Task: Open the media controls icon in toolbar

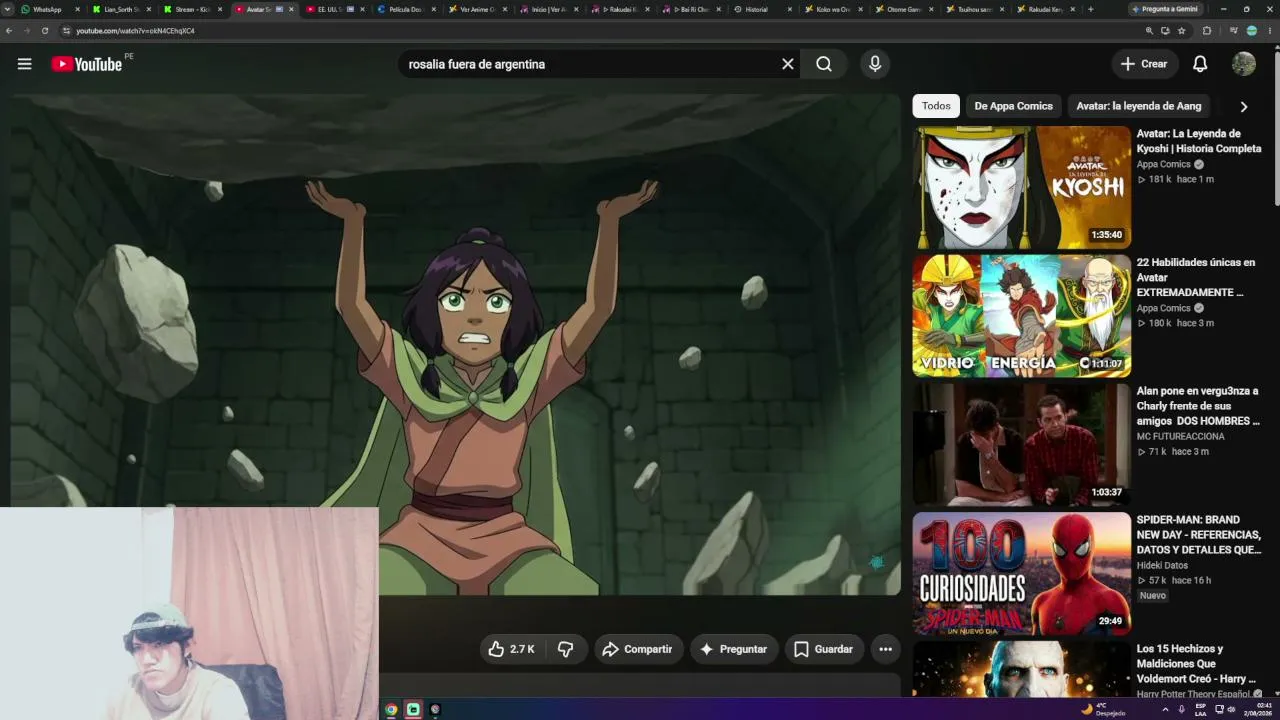Action: pyautogui.click(x=1233, y=31)
